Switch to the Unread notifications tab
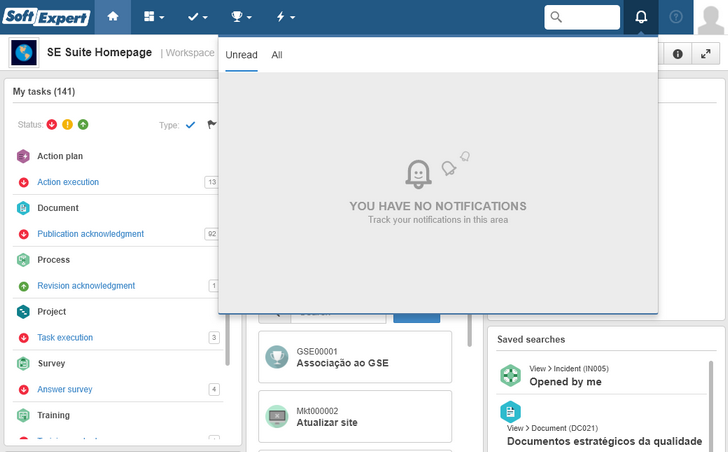This screenshot has width=728, height=452. pyautogui.click(x=241, y=55)
